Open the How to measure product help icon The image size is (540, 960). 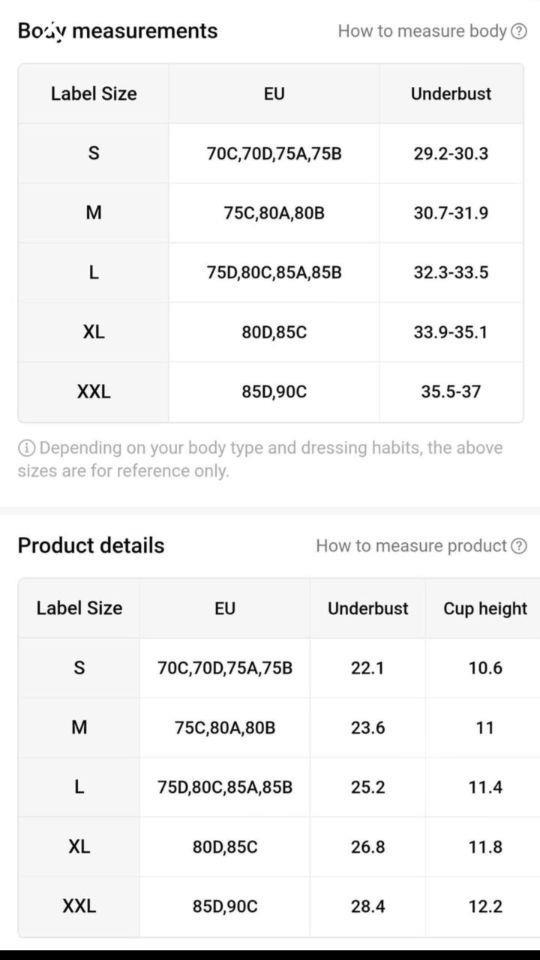coord(519,546)
